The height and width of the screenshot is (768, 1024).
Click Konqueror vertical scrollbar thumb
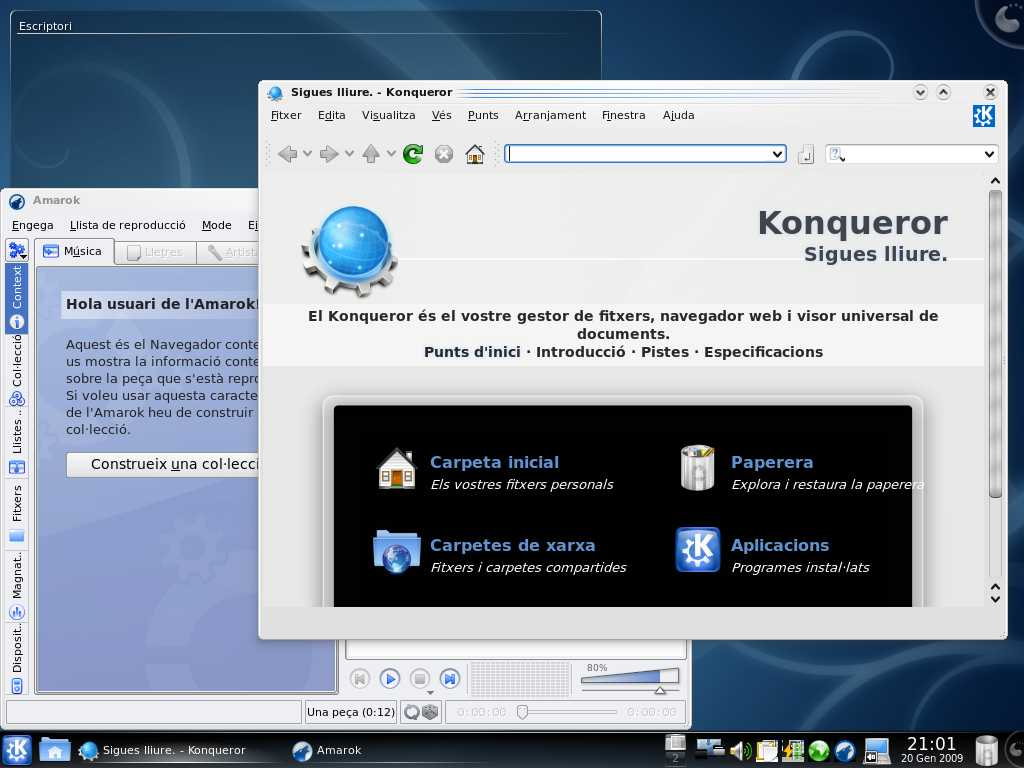(995, 344)
